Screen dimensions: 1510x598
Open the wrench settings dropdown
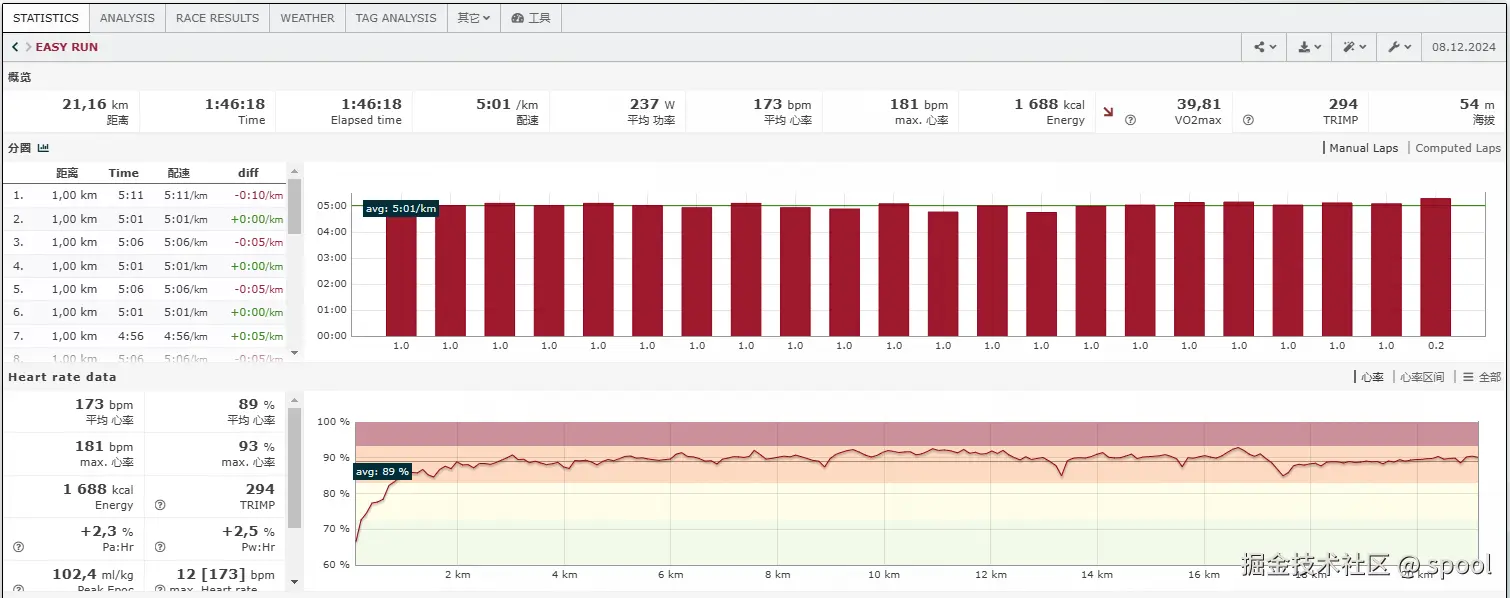pos(1398,47)
